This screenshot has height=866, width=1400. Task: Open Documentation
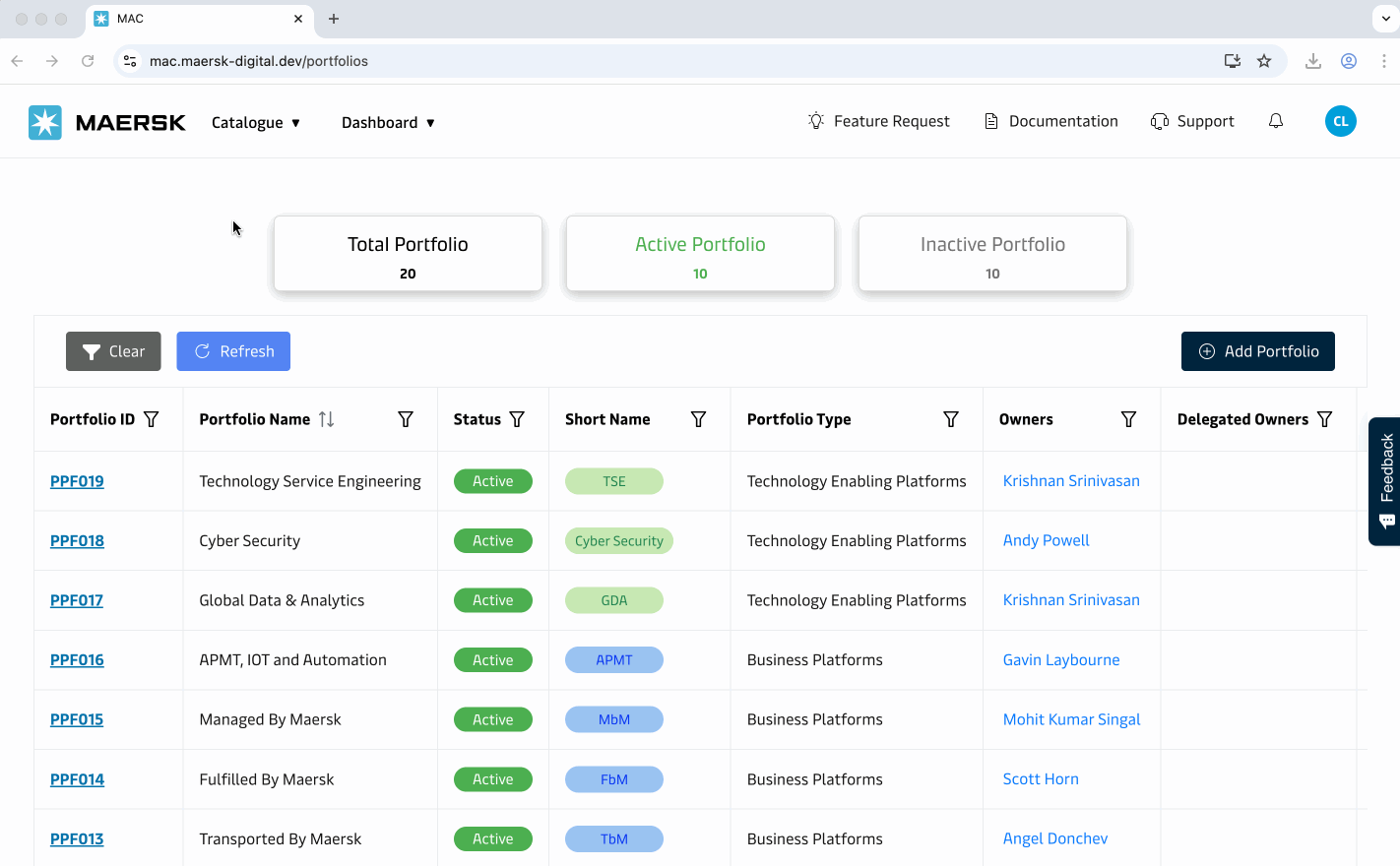point(1050,121)
